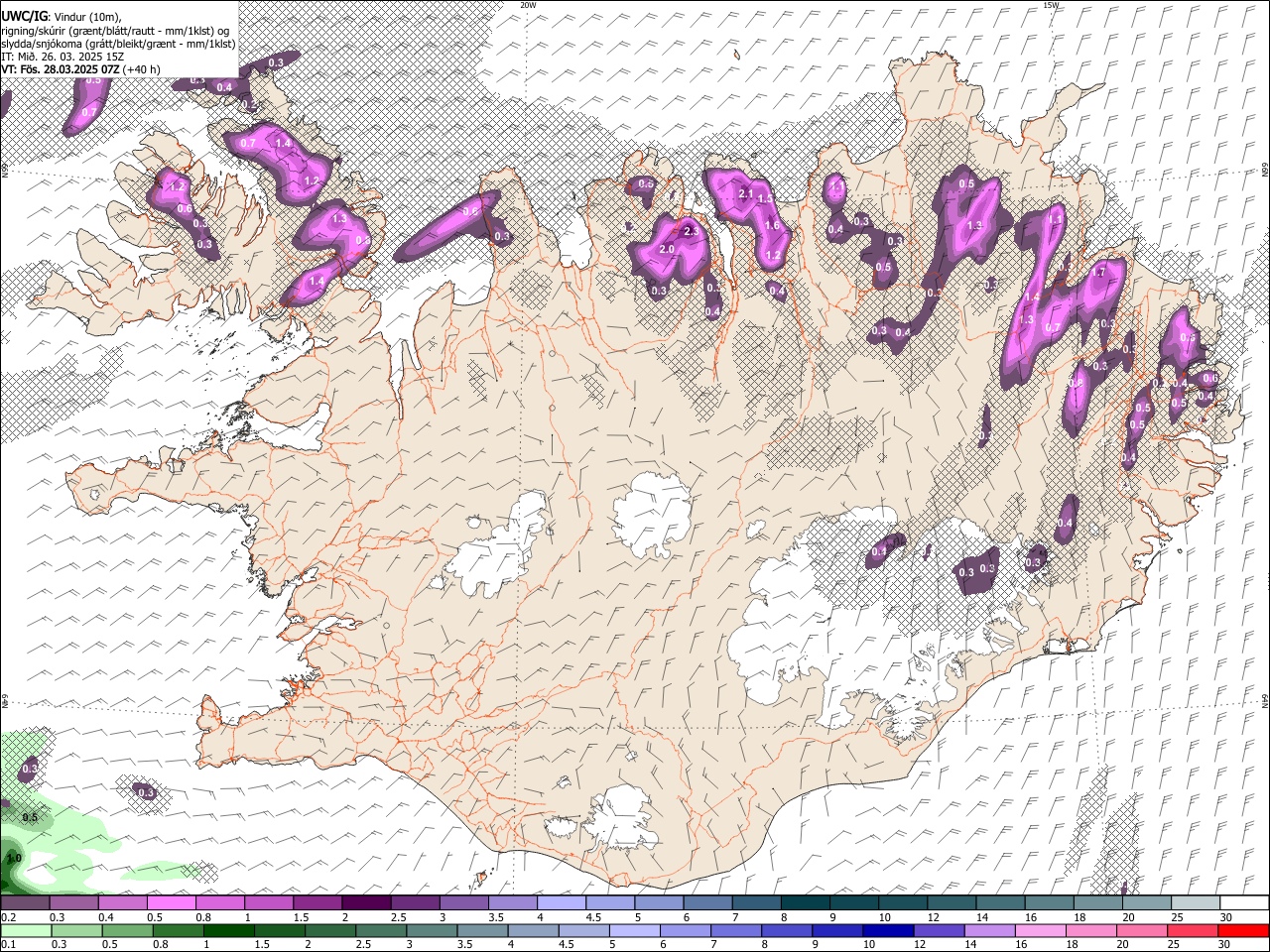1270x952 pixels.
Task: Pick light grey snow swatch between 25 and 30
Action: click(1196, 902)
